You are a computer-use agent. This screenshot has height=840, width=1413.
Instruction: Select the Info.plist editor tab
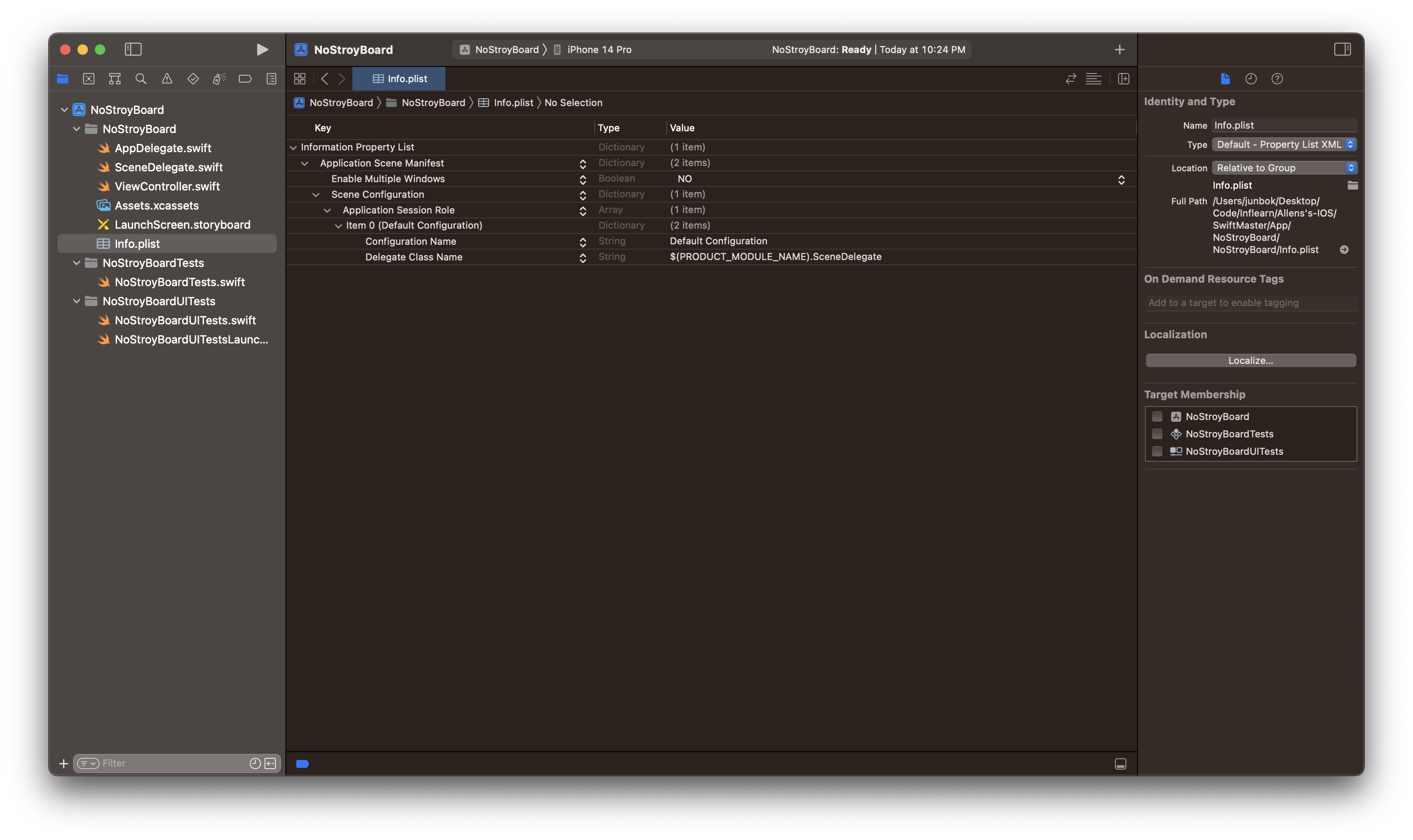coord(399,79)
